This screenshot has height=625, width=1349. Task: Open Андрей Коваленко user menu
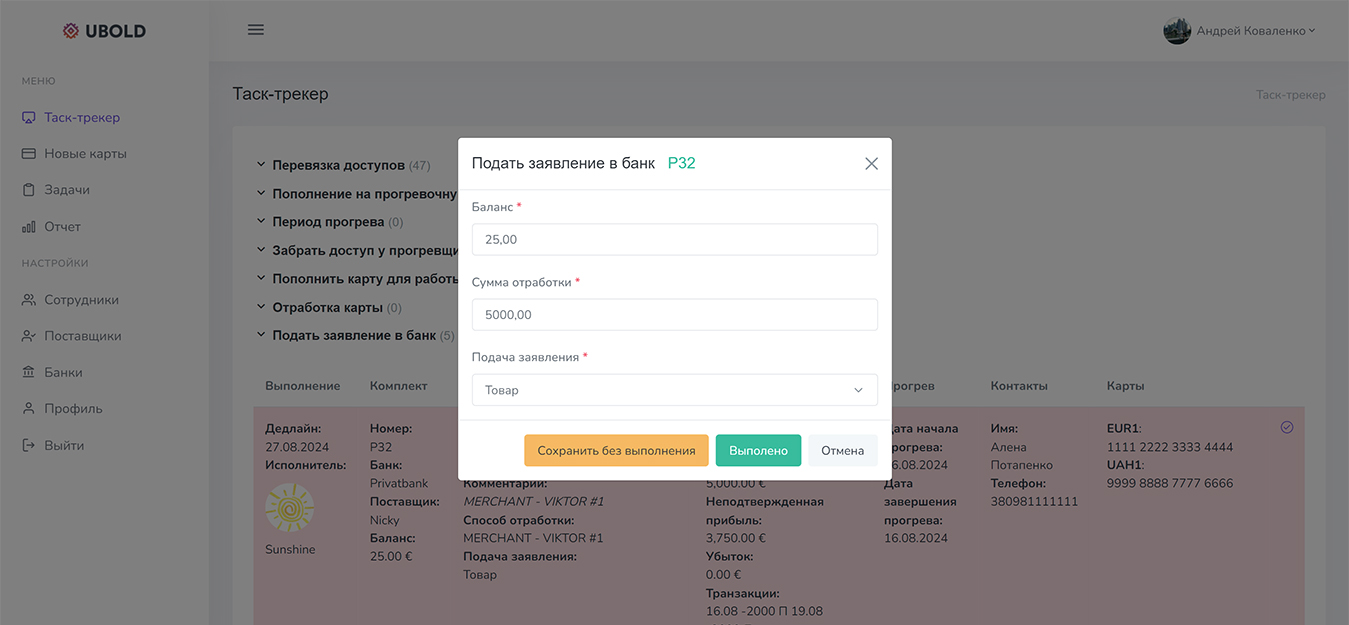coord(1240,31)
